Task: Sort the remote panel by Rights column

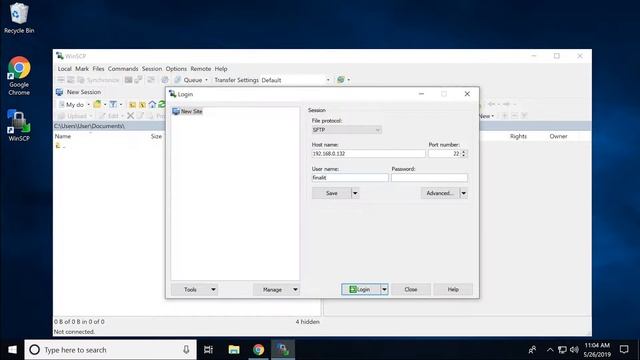Action: click(x=518, y=136)
